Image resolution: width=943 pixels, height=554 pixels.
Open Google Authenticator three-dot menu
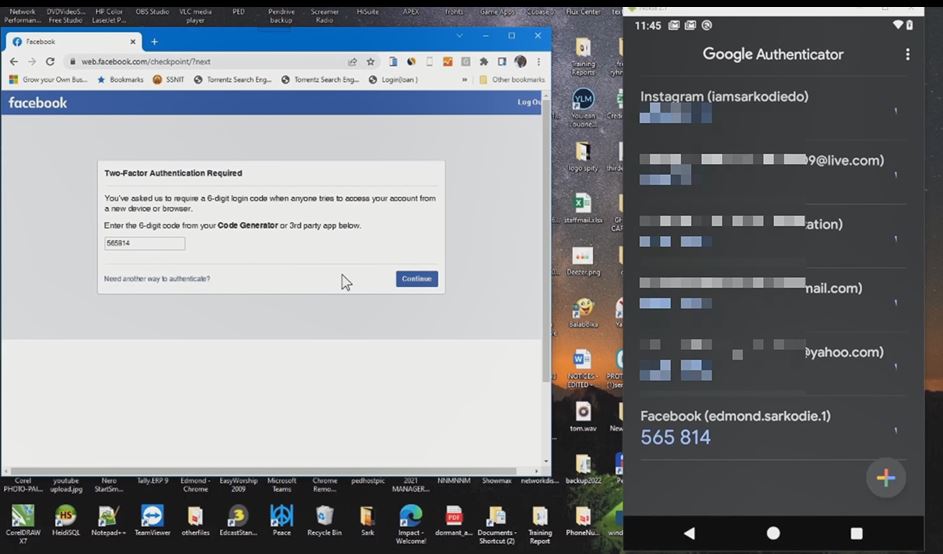[907, 55]
